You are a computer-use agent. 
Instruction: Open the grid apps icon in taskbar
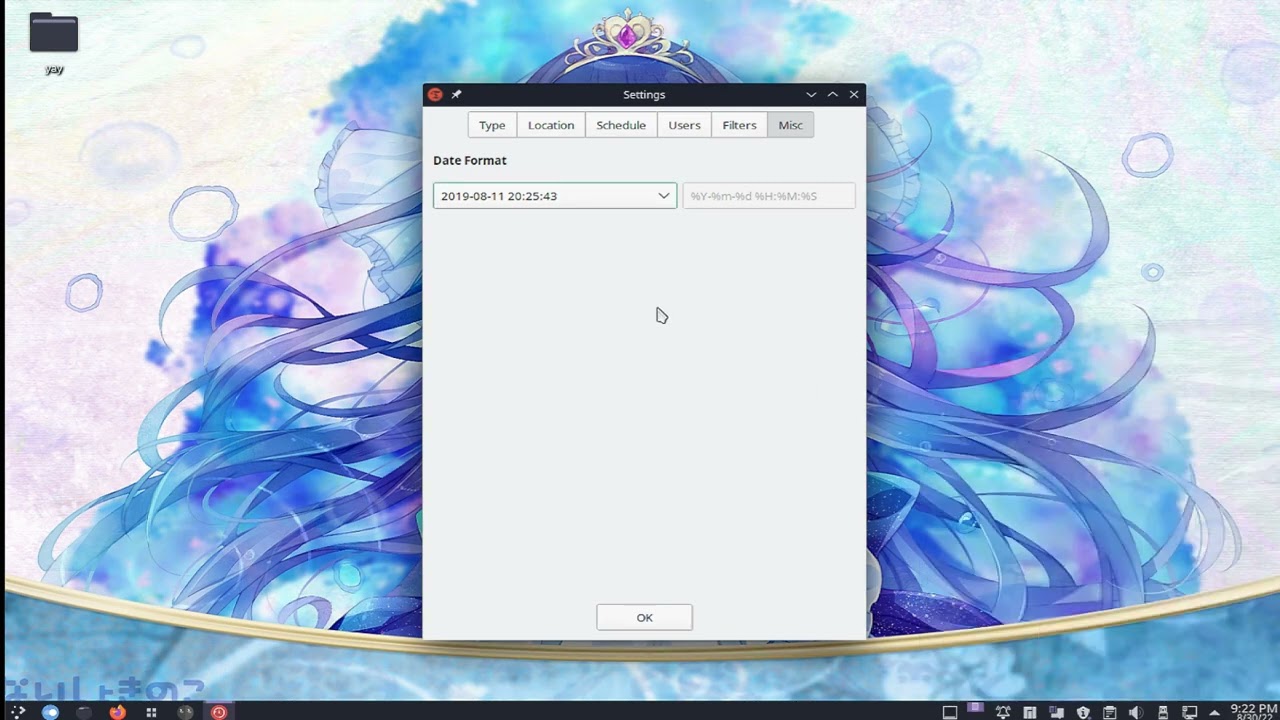pos(151,712)
